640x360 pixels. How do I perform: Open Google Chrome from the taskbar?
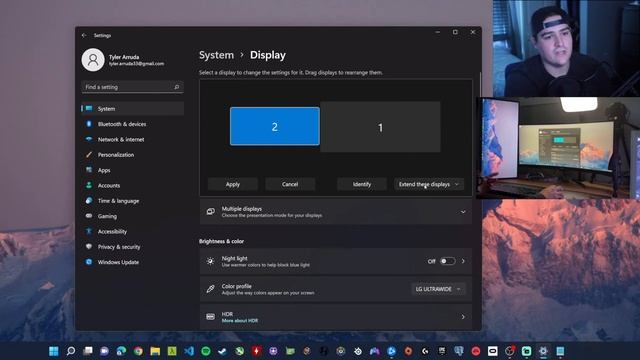coord(138,351)
